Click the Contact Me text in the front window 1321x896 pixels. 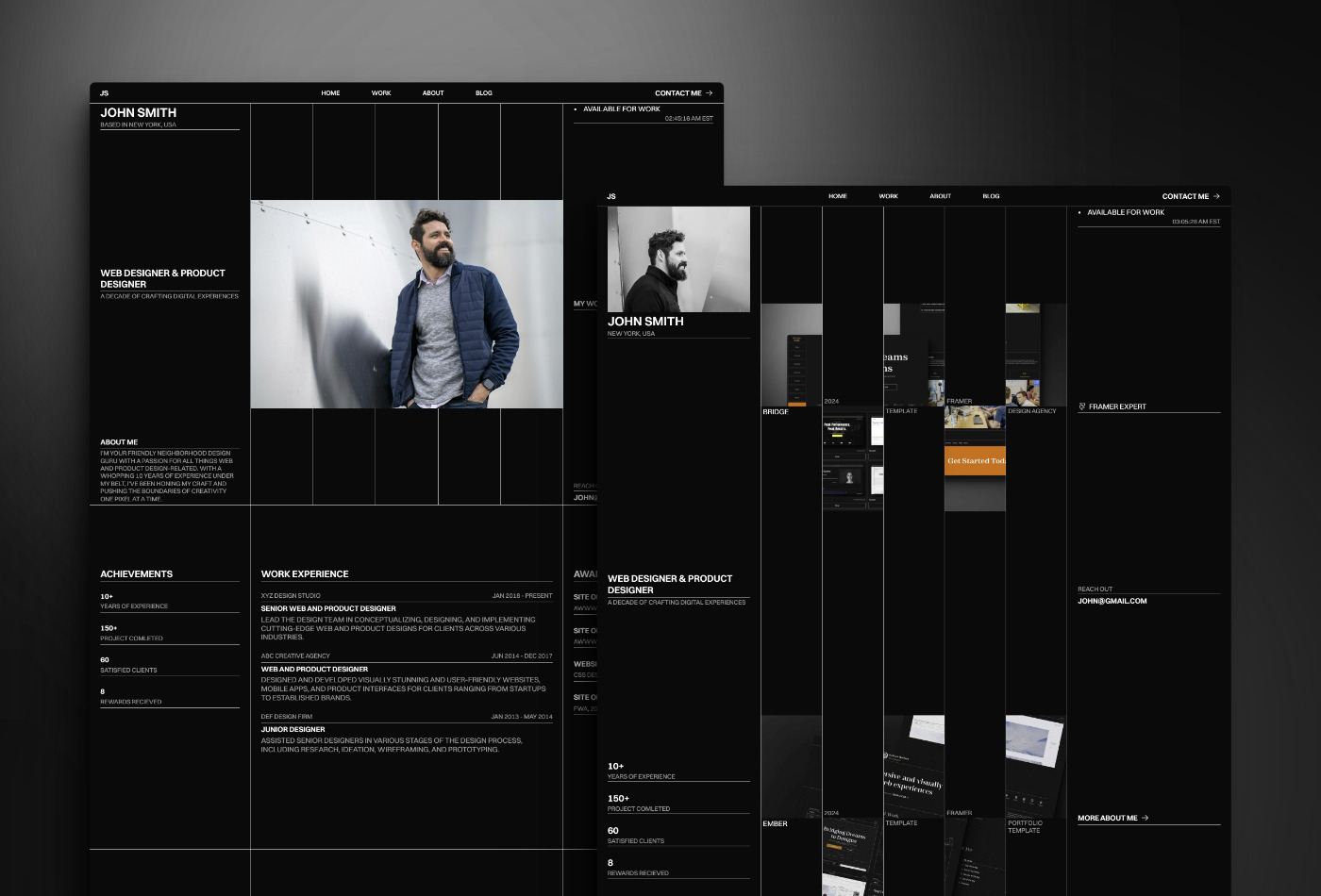pos(1185,196)
